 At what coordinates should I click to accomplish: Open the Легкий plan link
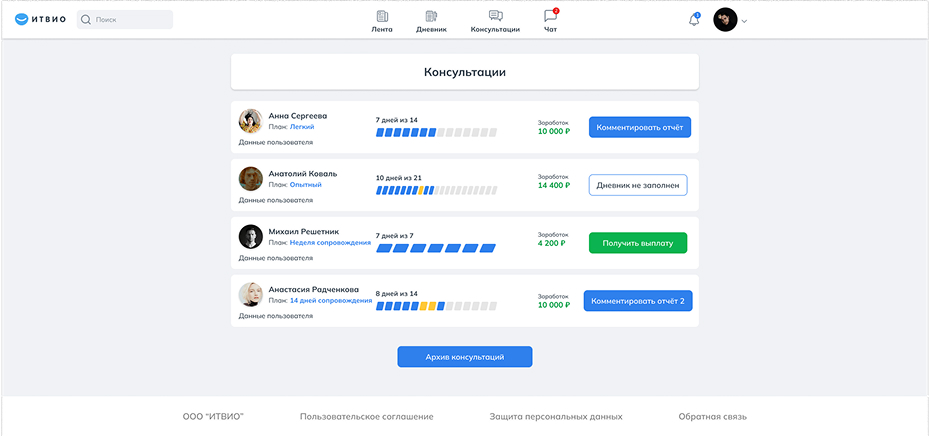[302, 127]
